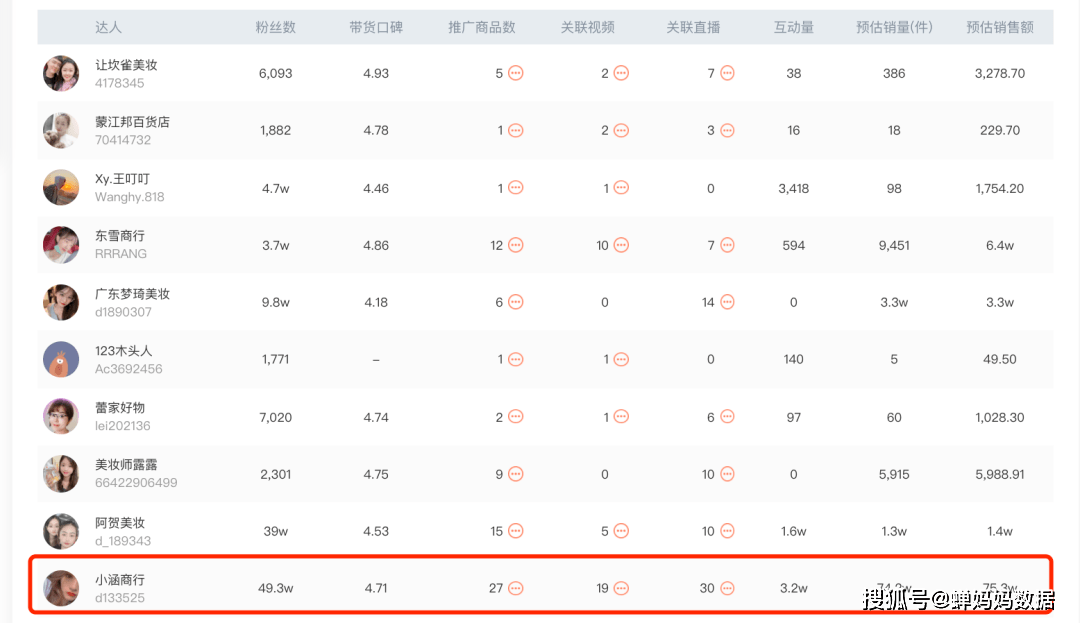The height and width of the screenshot is (623, 1080).
Task: Click the 带货口碑 column header
Action: coord(376,27)
